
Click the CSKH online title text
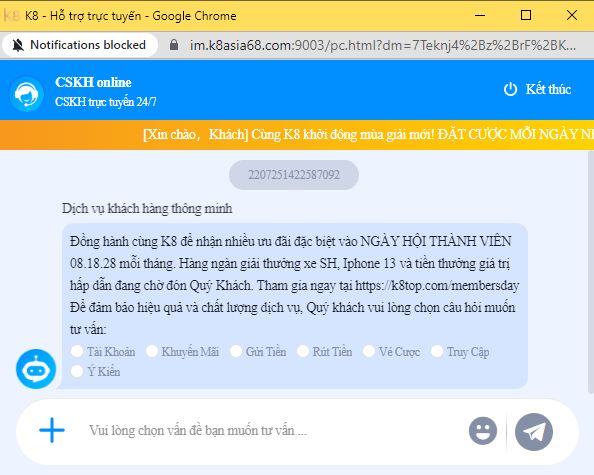(93, 82)
